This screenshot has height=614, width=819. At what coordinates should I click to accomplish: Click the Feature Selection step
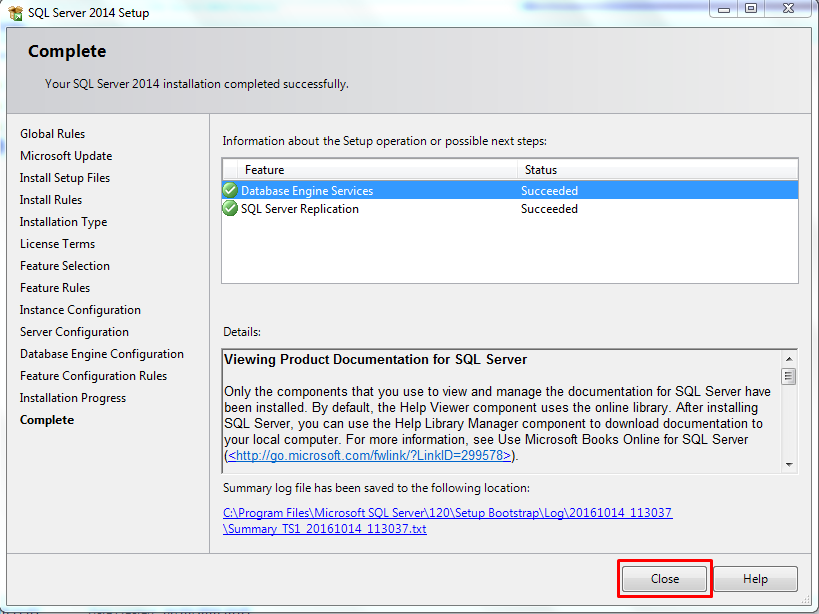65,266
